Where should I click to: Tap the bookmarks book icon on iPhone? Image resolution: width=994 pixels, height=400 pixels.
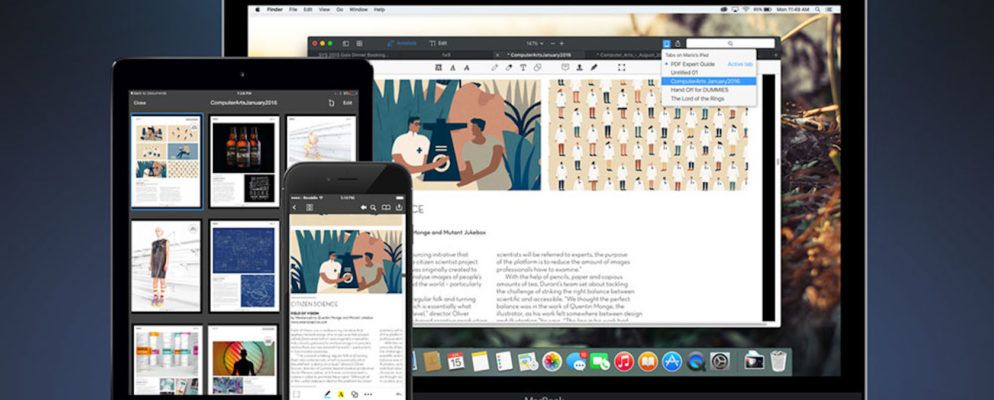point(386,207)
